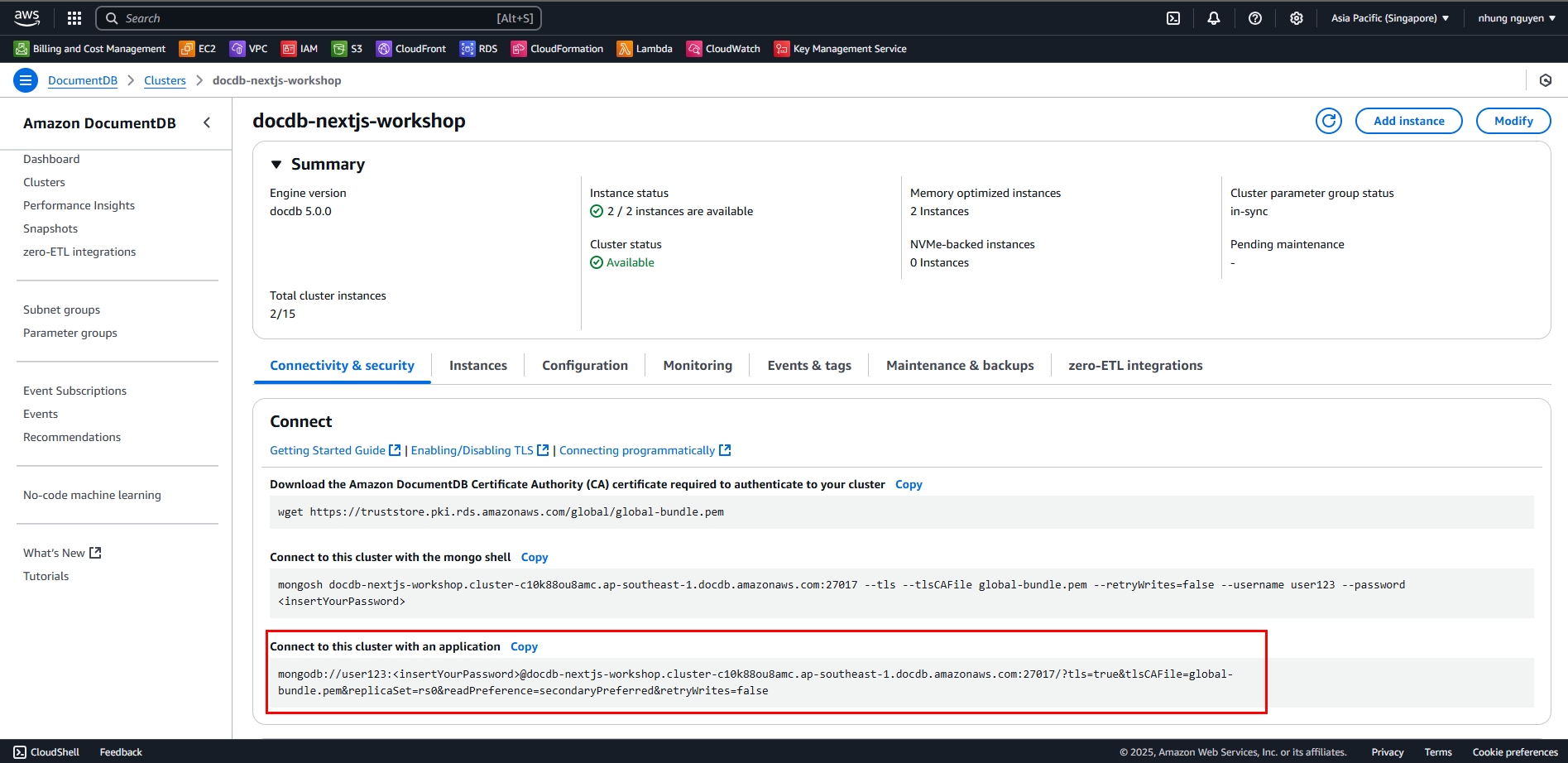Open Key Management Service shortcut
Viewport: 1568px width, 763px height.
tap(841, 49)
